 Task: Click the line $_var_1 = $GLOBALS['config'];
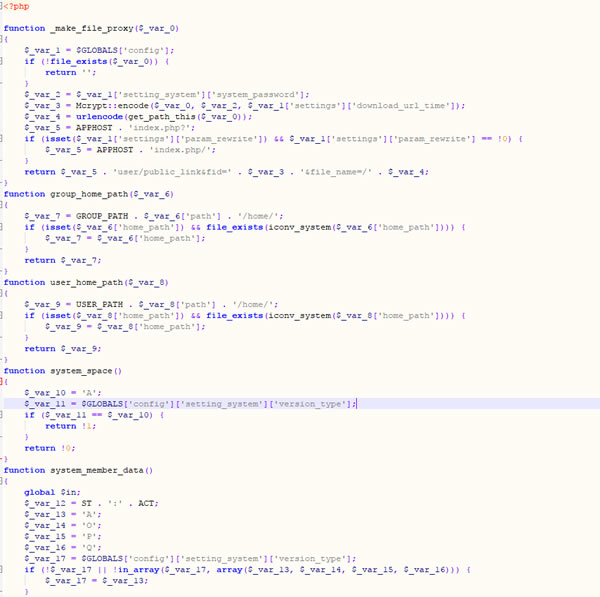[99, 51]
